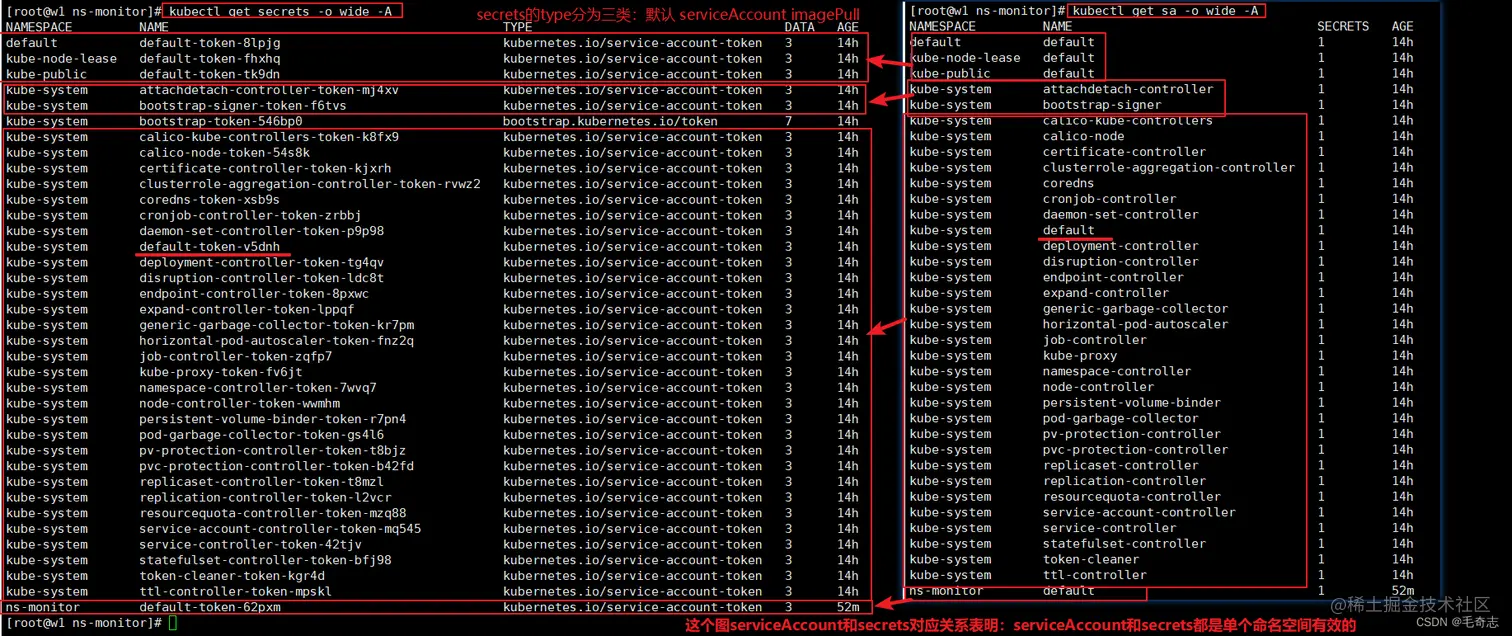Select coredns-token-xsb9s
Viewport: 1512px width, 636px height.
pos(210,200)
